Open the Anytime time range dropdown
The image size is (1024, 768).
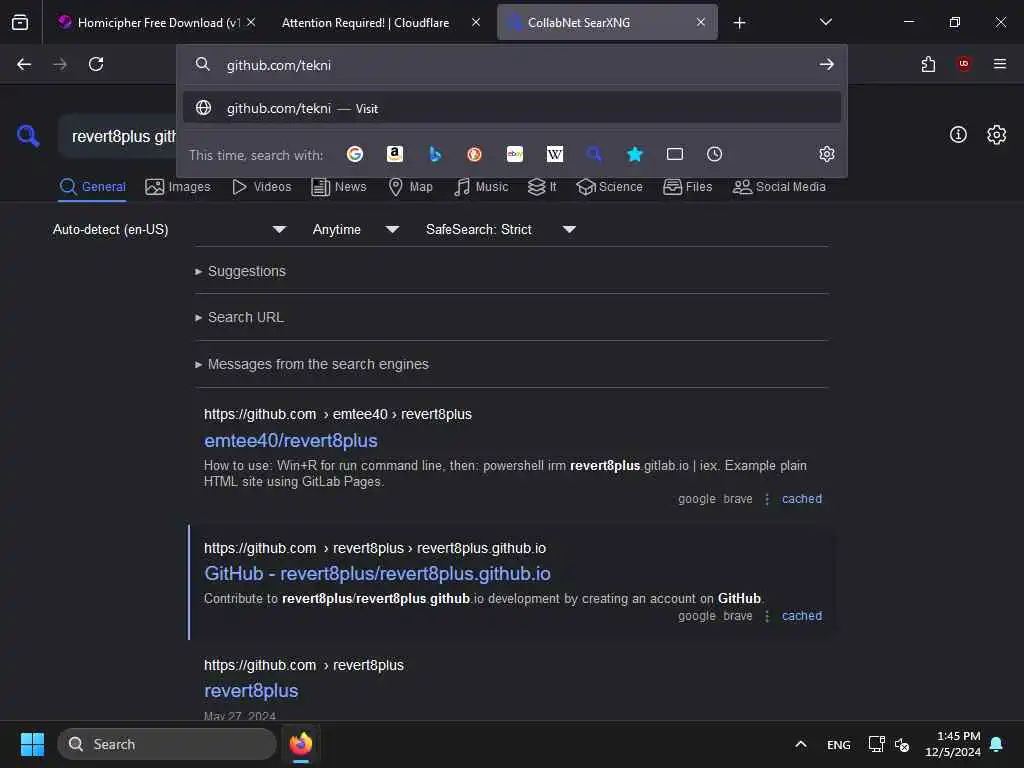point(355,229)
